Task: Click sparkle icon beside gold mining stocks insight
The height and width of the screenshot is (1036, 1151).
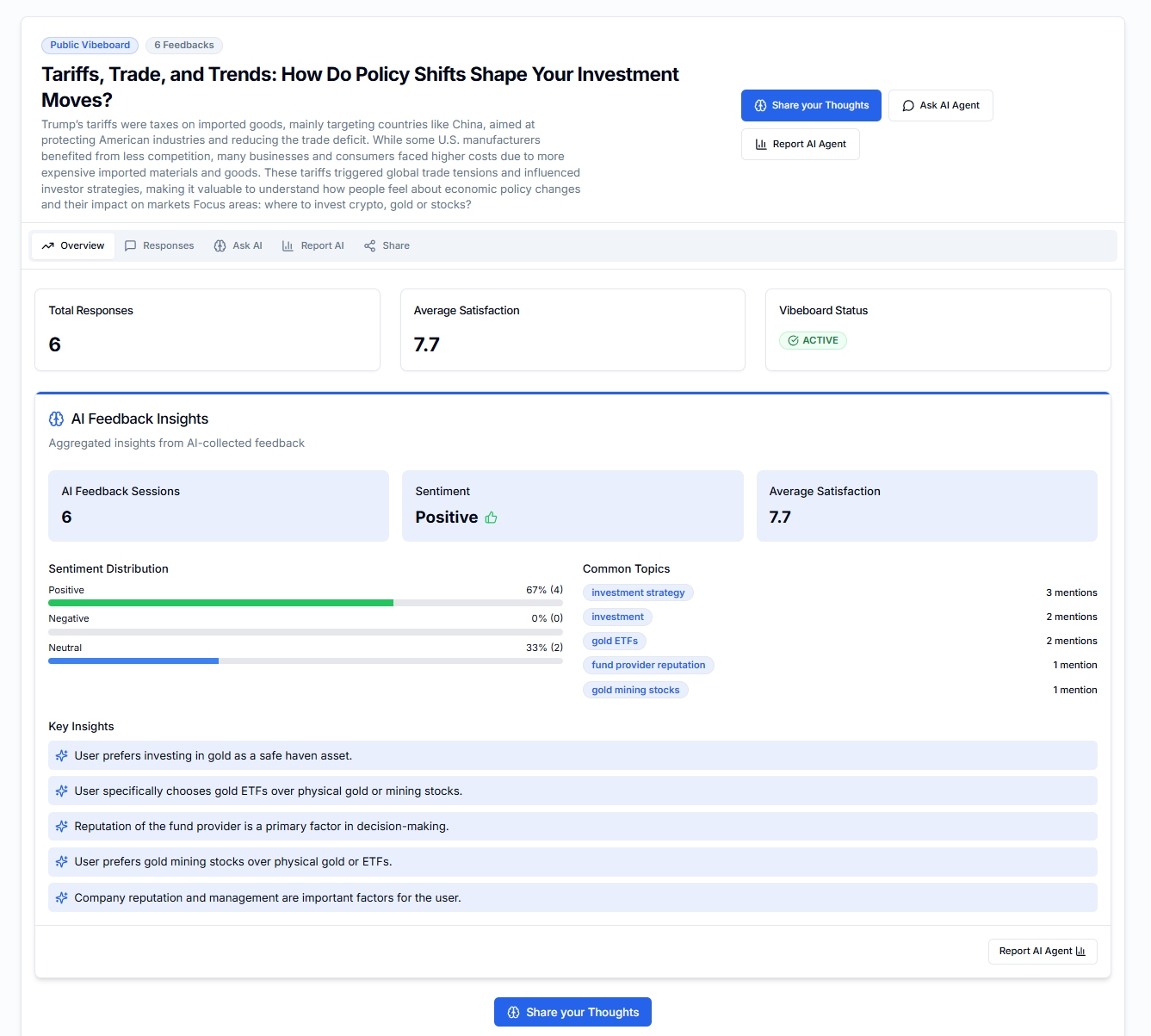Action: (x=62, y=862)
